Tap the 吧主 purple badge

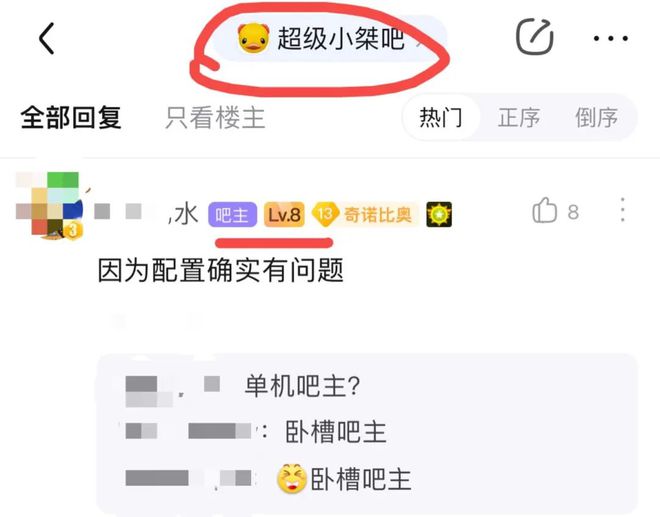(x=232, y=215)
